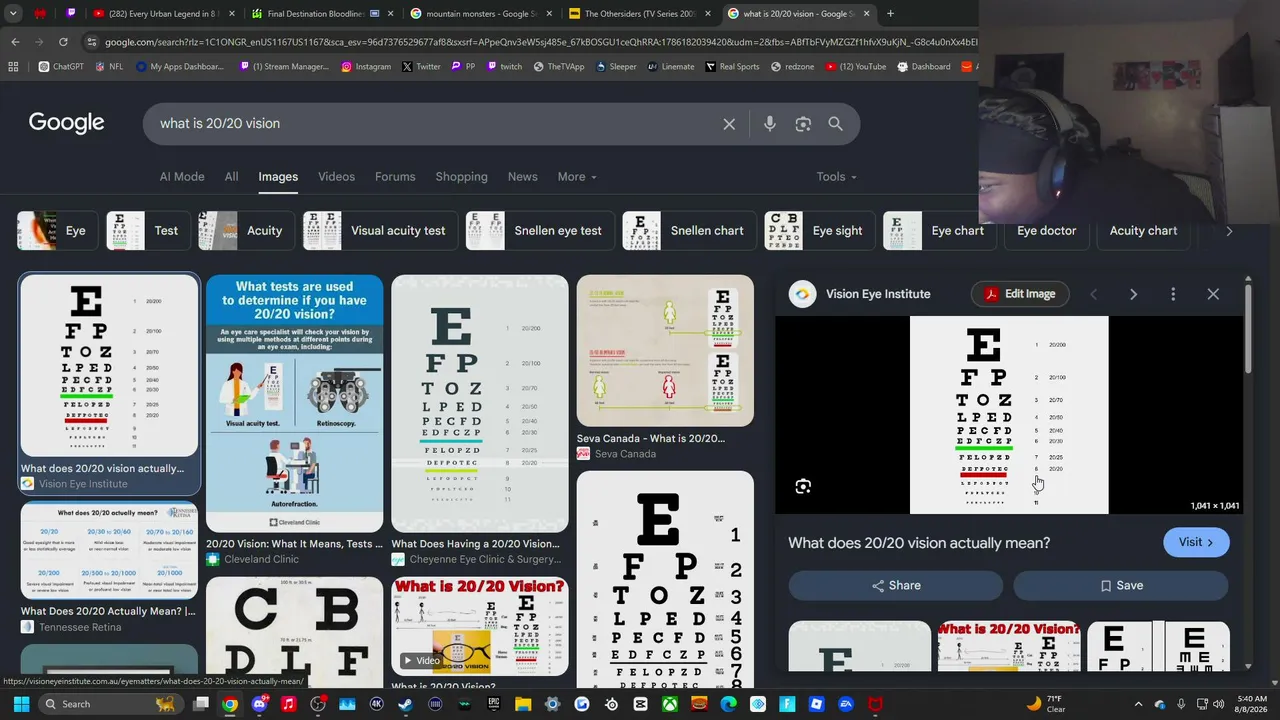Screen dimensions: 1280x720
Task: Play the What is 20/20 Vision video result
Action: coord(480,626)
